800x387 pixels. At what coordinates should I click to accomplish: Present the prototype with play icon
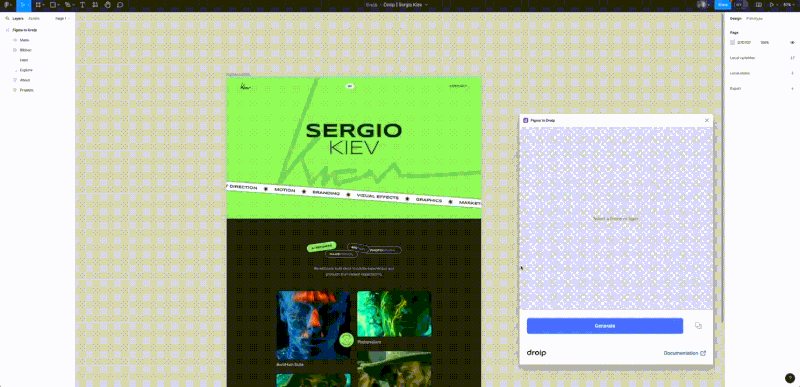[x=771, y=5]
